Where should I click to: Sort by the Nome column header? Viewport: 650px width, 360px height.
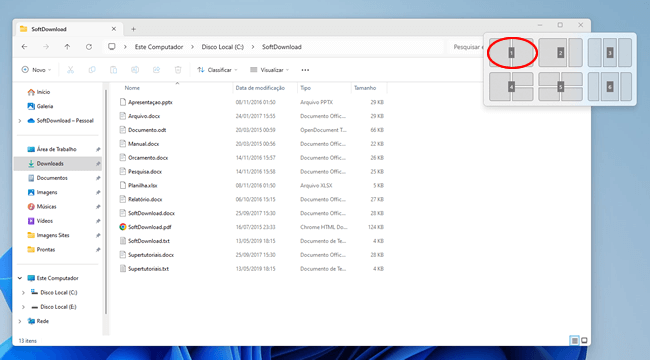point(132,88)
